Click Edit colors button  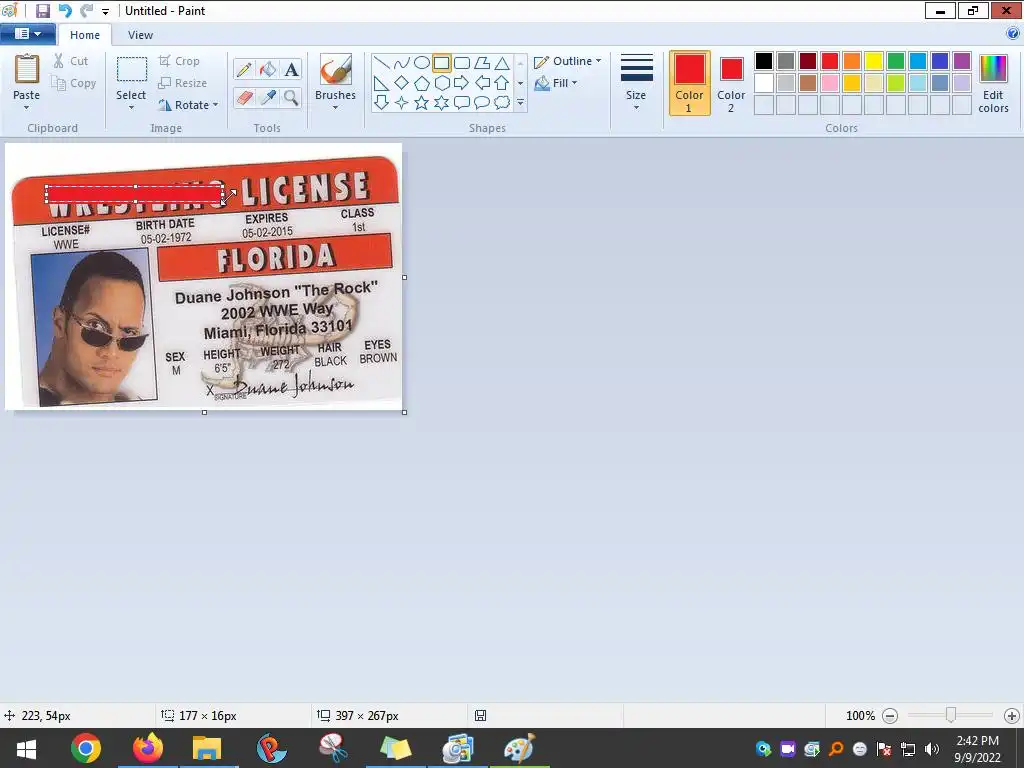click(x=993, y=83)
